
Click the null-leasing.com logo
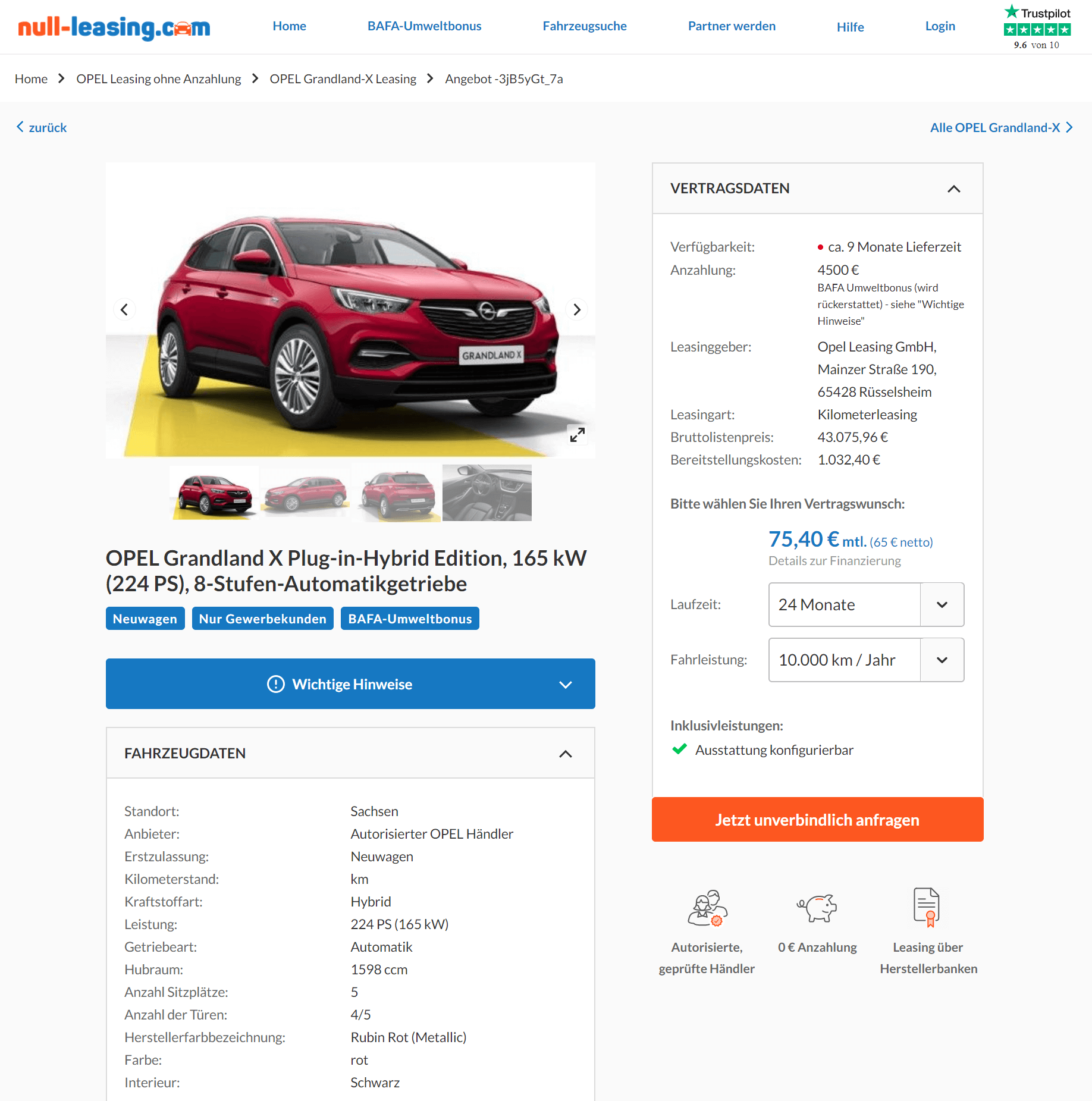click(x=114, y=27)
